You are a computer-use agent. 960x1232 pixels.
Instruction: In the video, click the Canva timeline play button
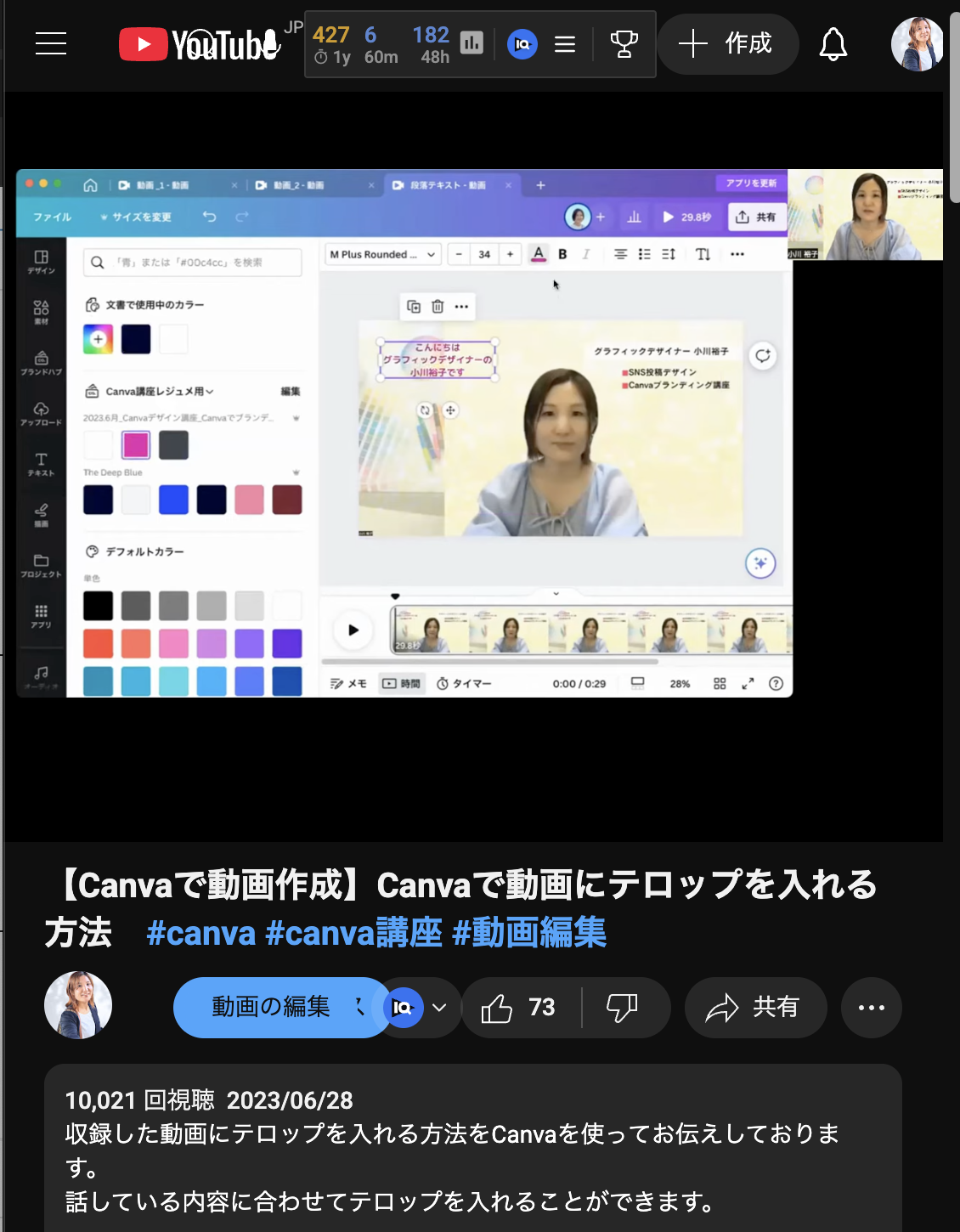(x=353, y=630)
